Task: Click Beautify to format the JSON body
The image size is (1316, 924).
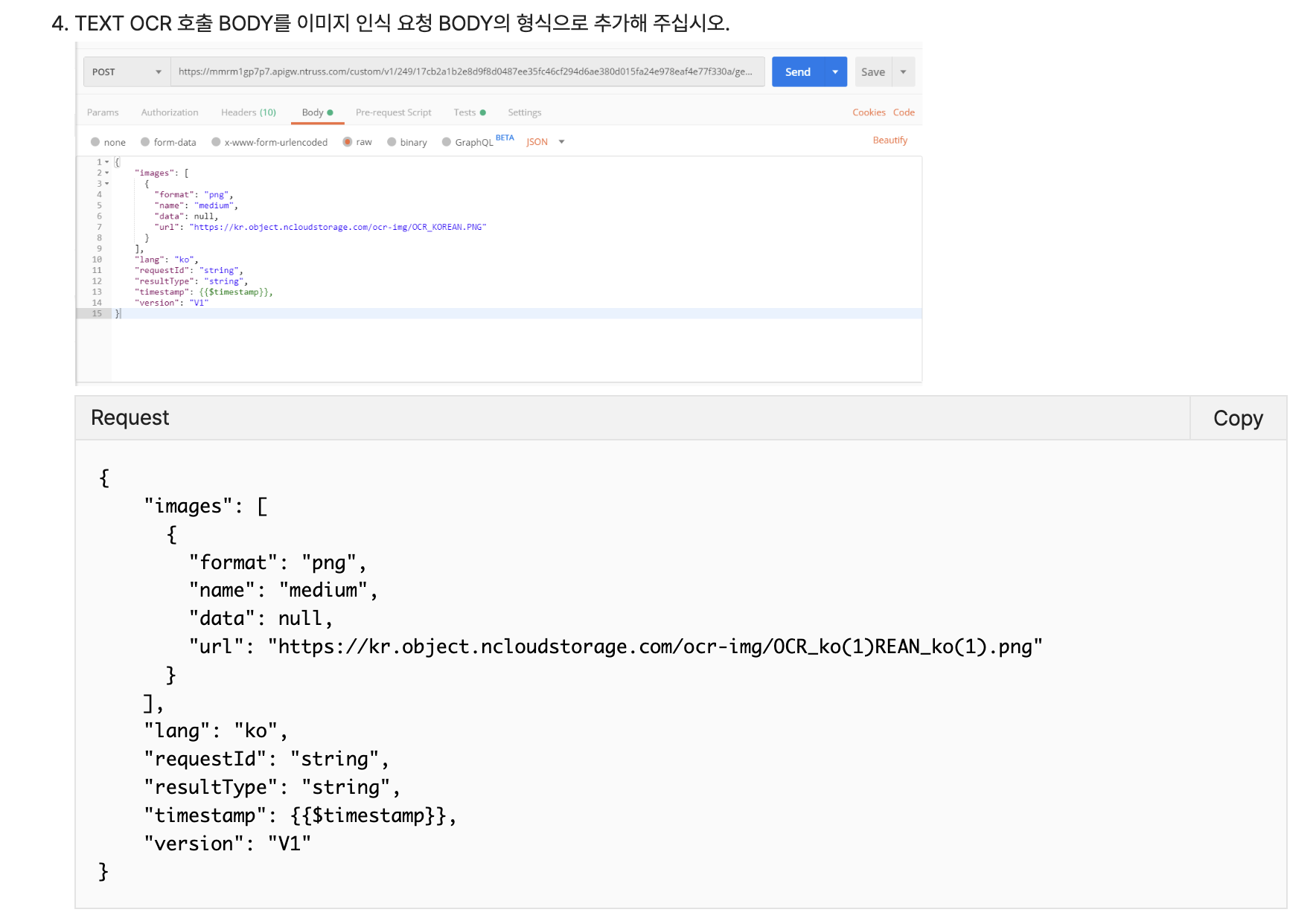Action: tap(889, 140)
